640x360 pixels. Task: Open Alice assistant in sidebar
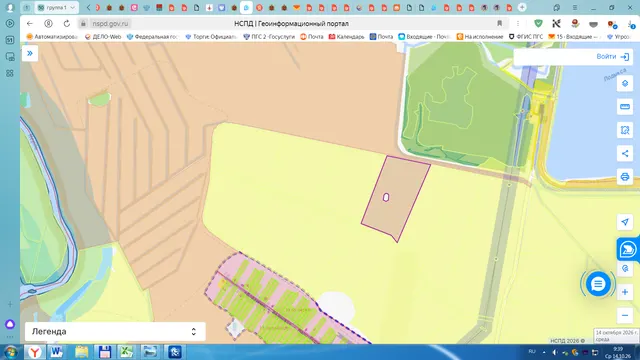click(x=10, y=324)
